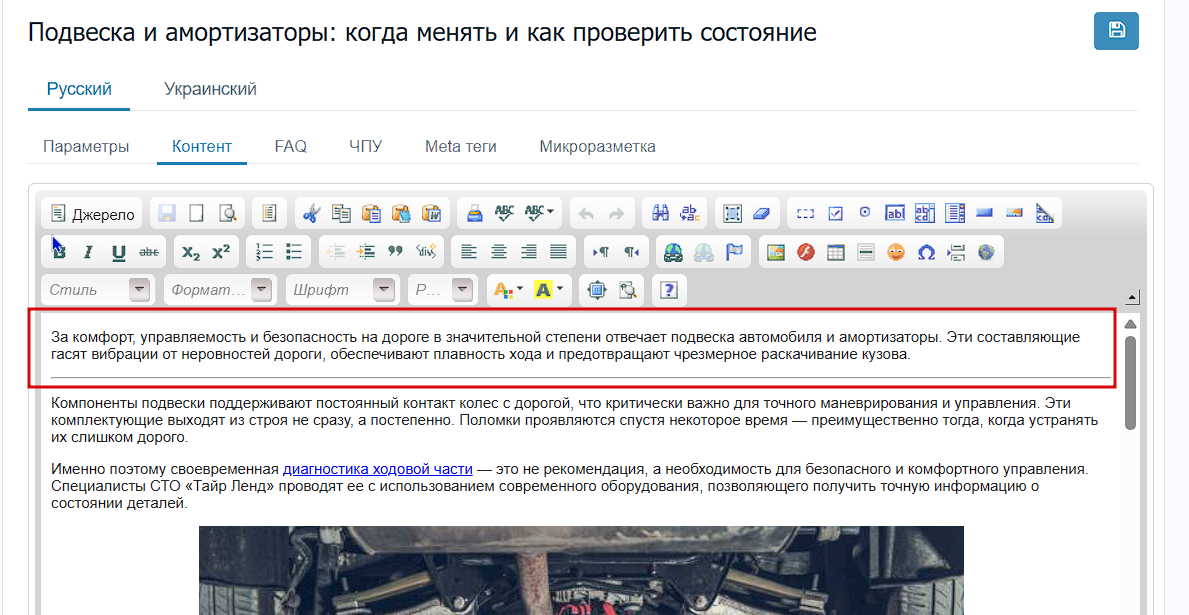The height and width of the screenshot is (615, 1189).
Task: Insert a selection list form element
Action: (x=955, y=214)
